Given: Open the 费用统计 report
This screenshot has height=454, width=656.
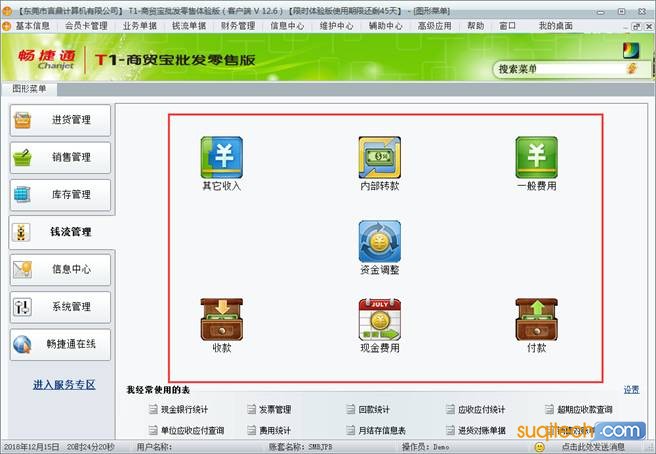Looking at the screenshot, I should click(x=275, y=430).
